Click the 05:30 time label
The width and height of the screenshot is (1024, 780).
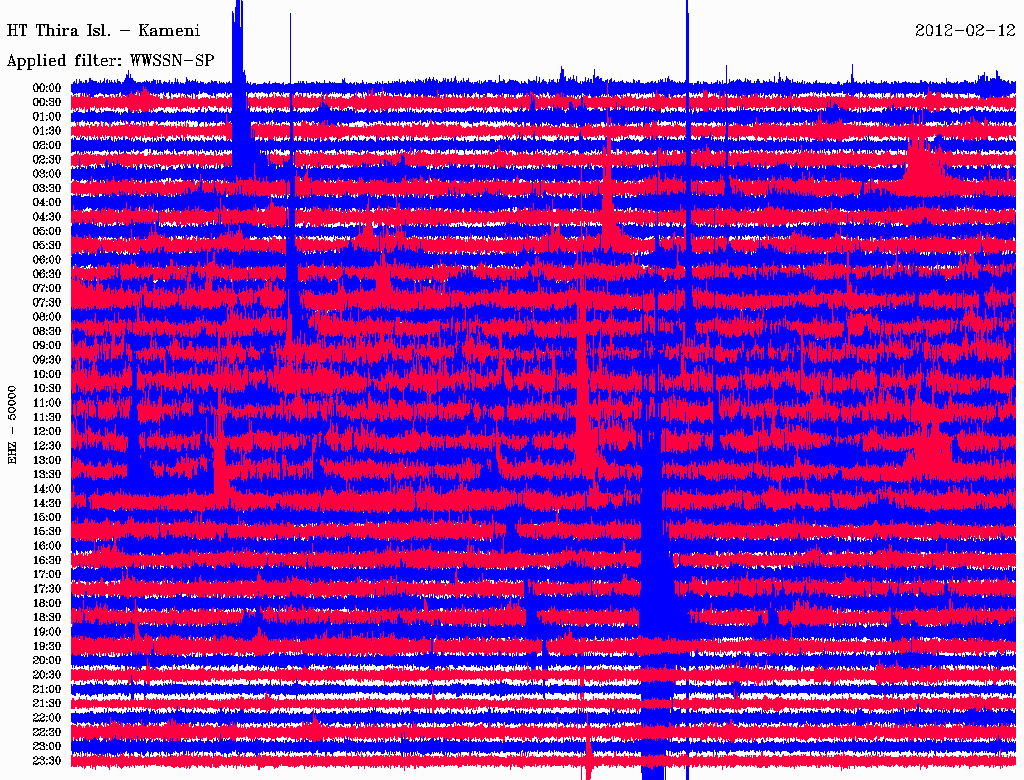point(47,246)
